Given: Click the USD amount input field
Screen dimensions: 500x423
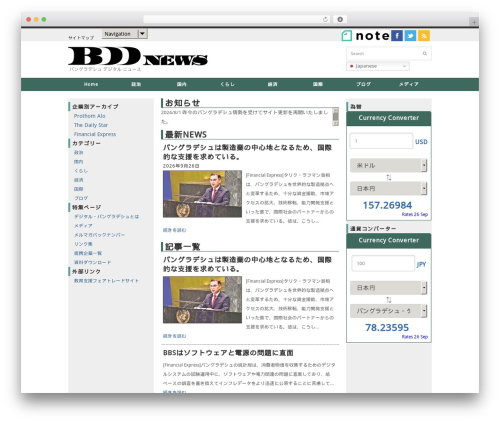Looking at the screenshot, I should click(x=381, y=141).
